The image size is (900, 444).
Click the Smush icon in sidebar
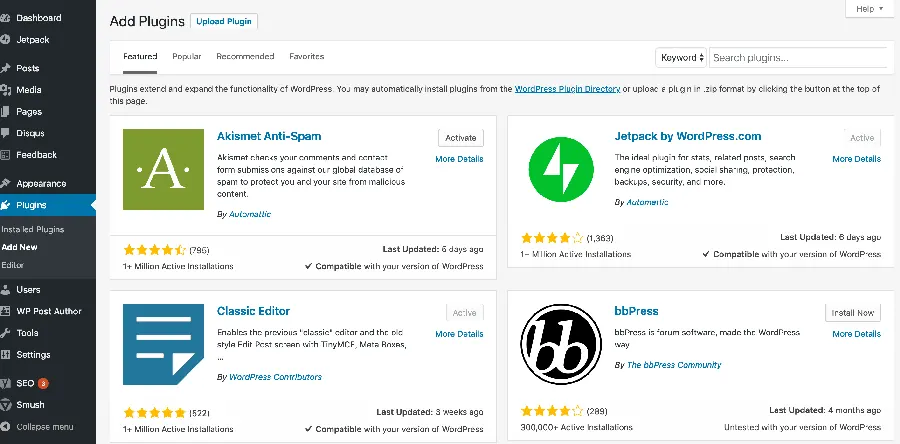point(5,405)
